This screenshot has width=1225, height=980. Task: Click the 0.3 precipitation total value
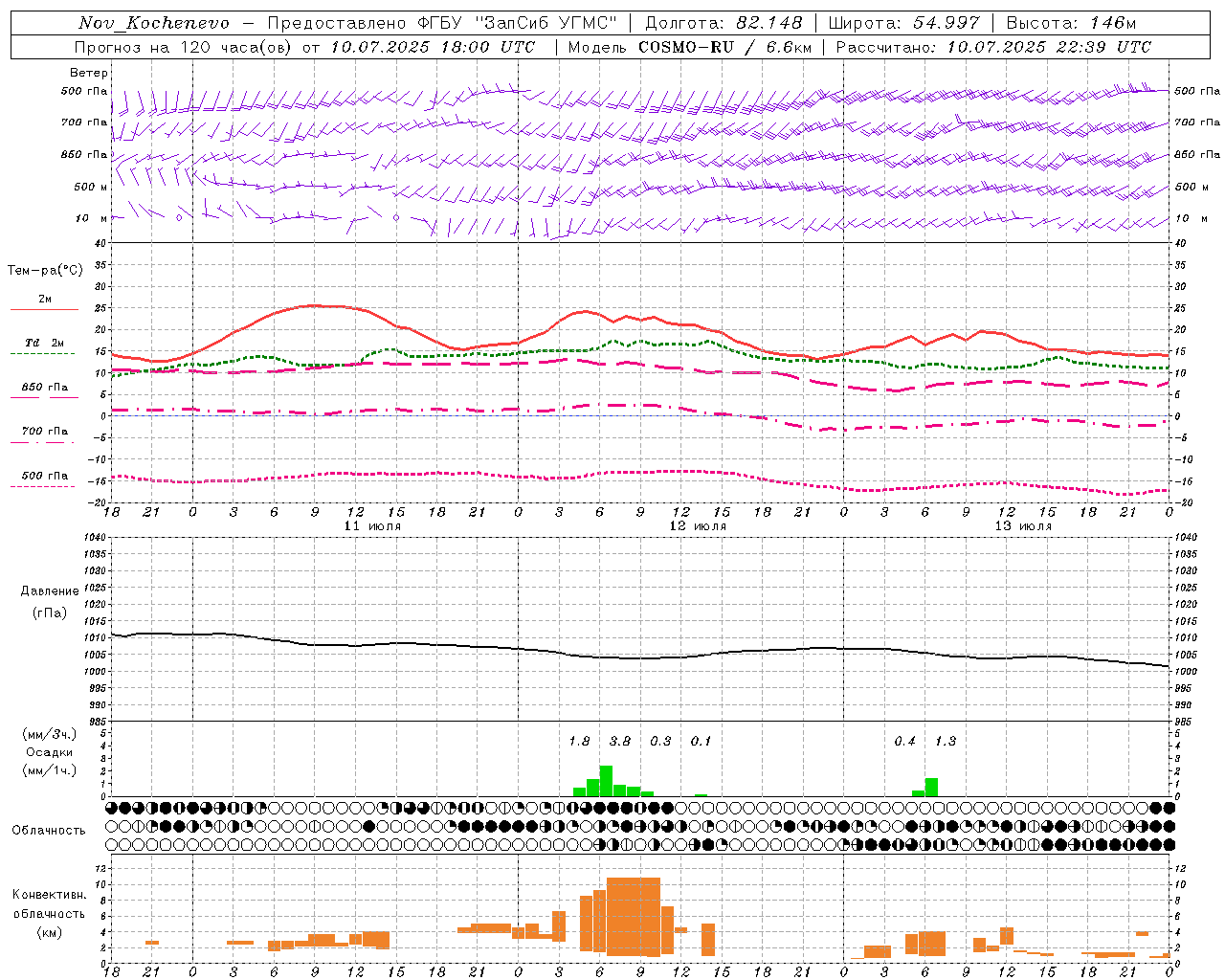coord(660,741)
